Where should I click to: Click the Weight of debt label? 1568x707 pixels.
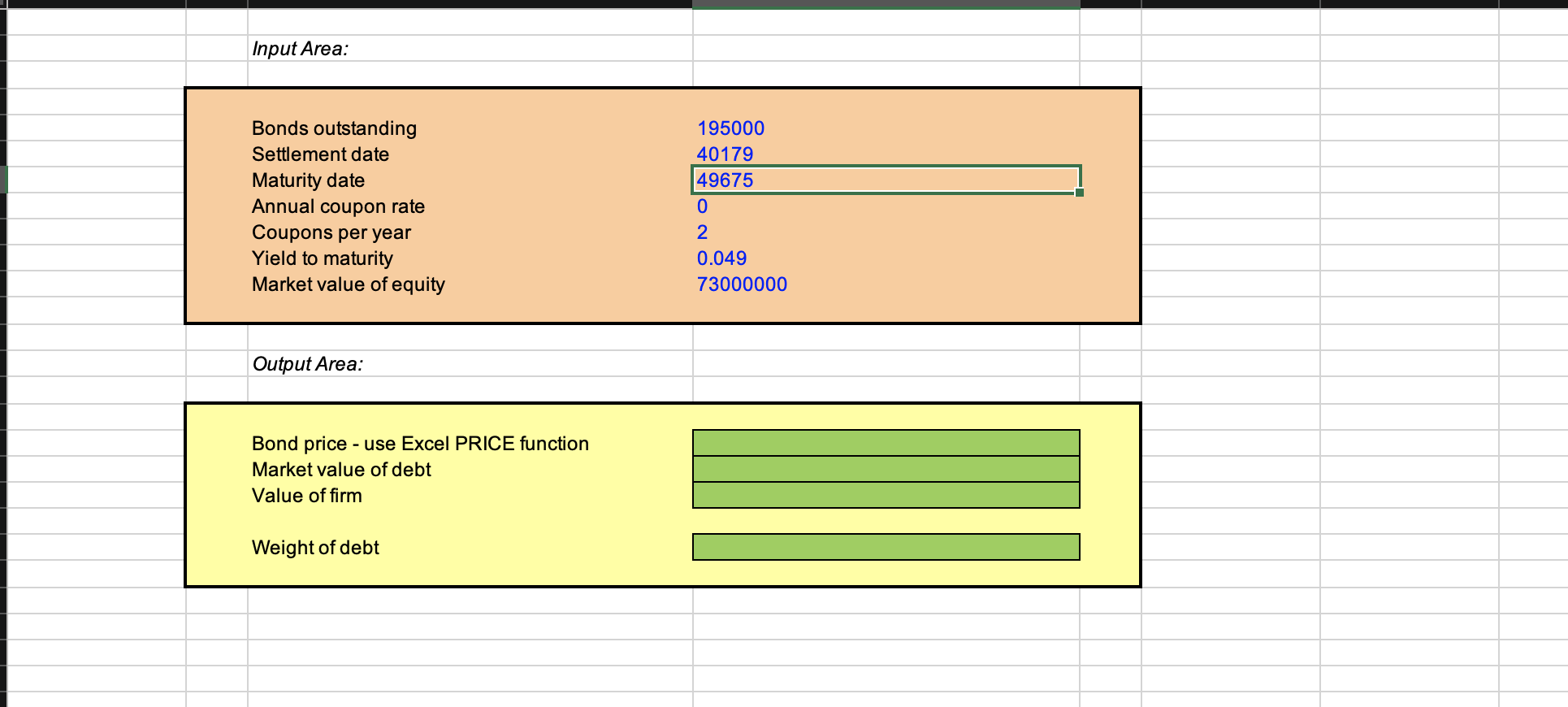(315, 548)
